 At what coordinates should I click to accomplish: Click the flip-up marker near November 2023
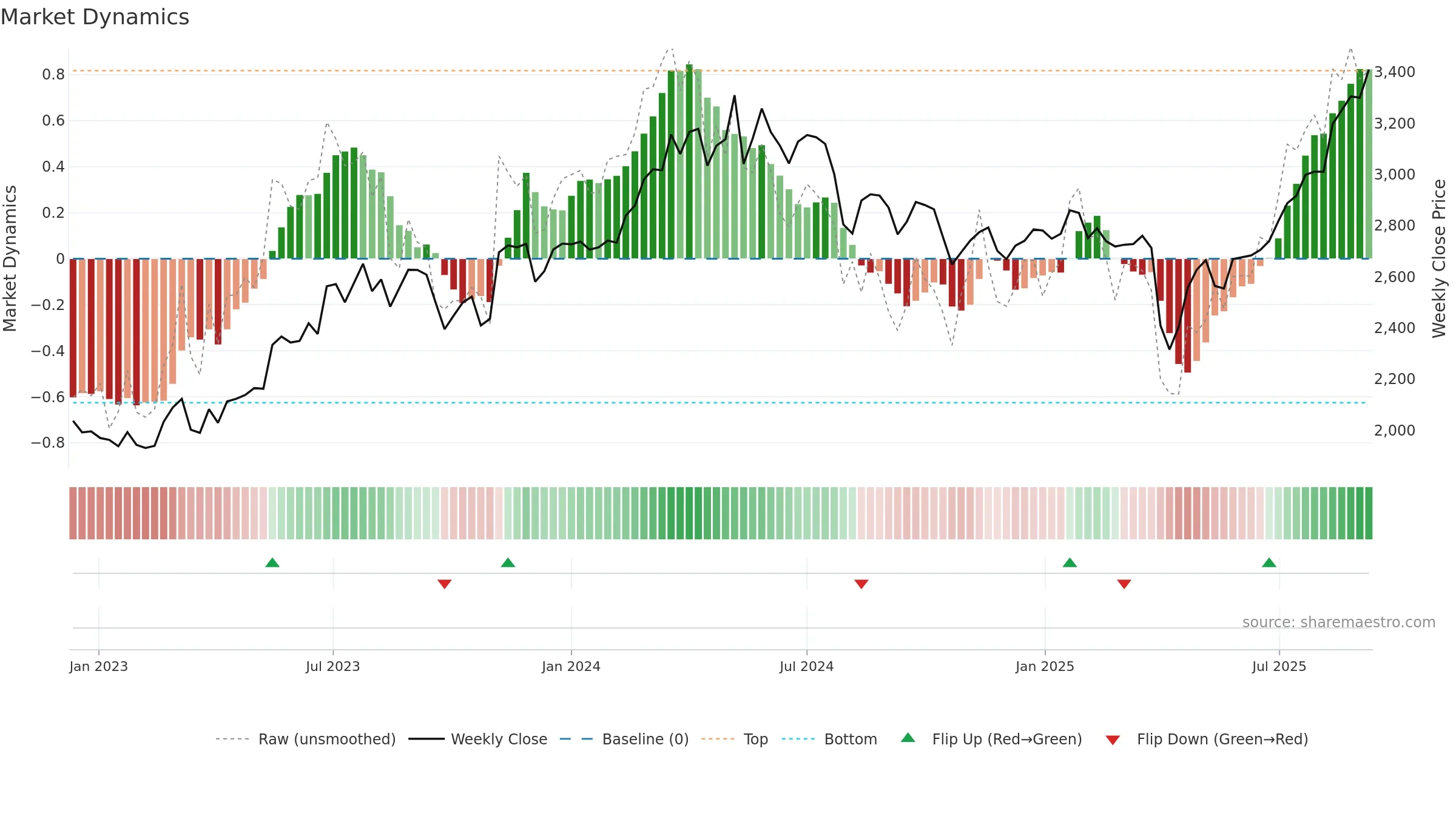[x=508, y=562]
